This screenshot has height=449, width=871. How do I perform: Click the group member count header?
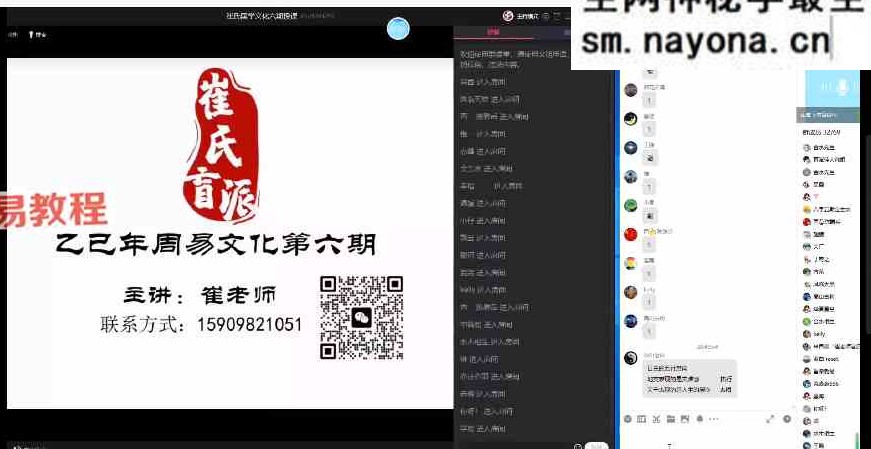(822, 132)
